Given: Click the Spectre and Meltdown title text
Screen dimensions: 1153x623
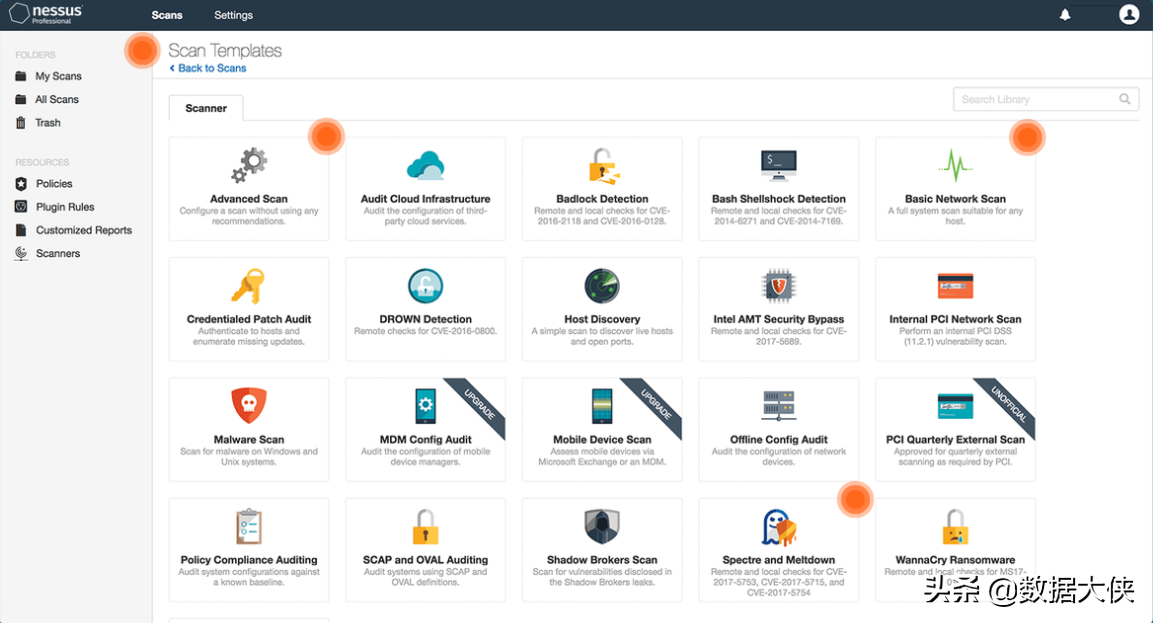Looking at the screenshot, I should coord(779,560).
